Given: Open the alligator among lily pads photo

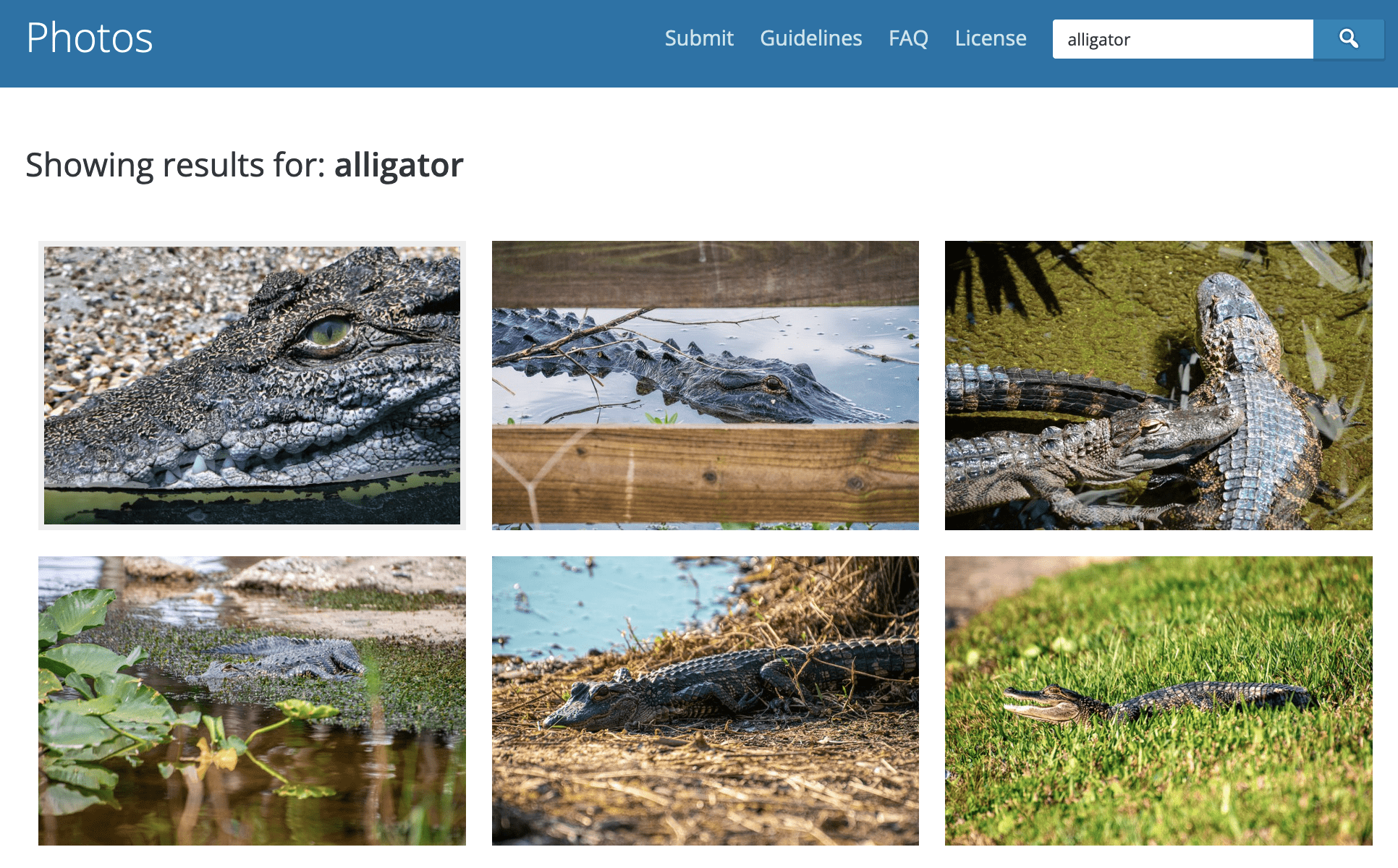Looking at the screenshot, I should (252, 701).
